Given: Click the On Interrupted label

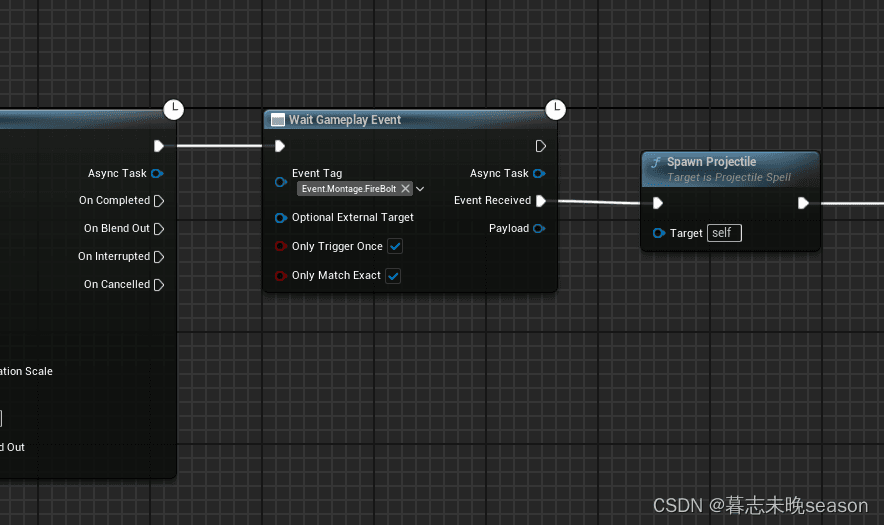Looking at the screenshot, I should (x=114, y=257).
